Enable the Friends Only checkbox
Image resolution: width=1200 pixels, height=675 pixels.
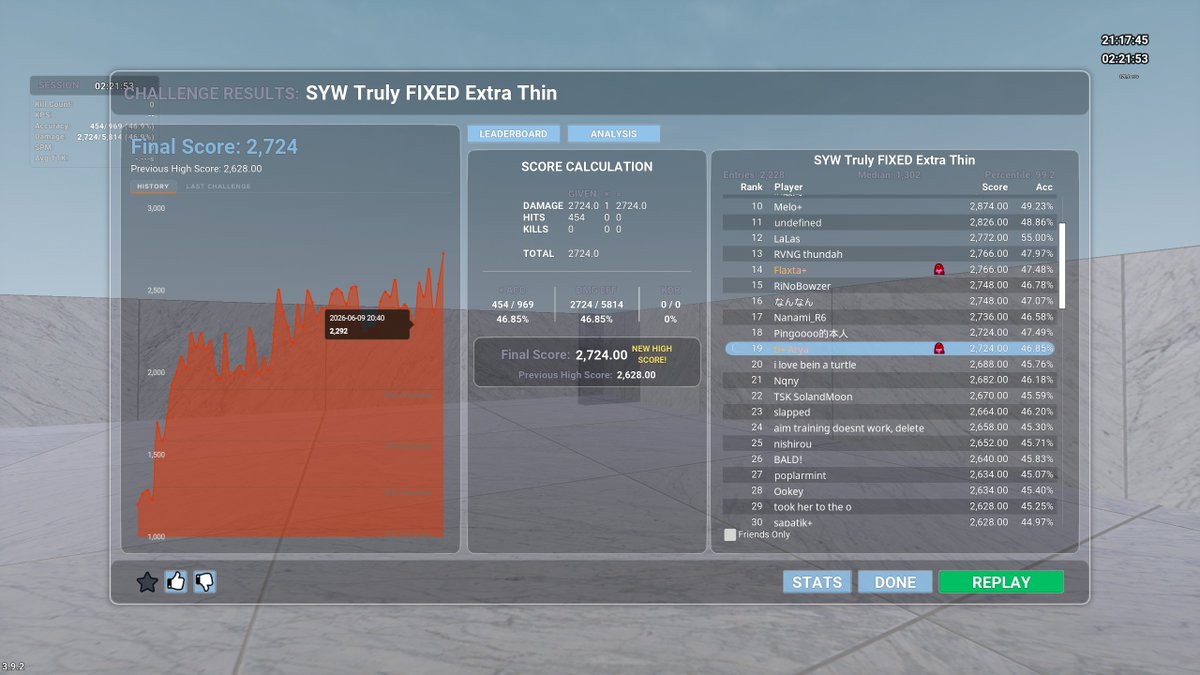(x=730, y=535)
